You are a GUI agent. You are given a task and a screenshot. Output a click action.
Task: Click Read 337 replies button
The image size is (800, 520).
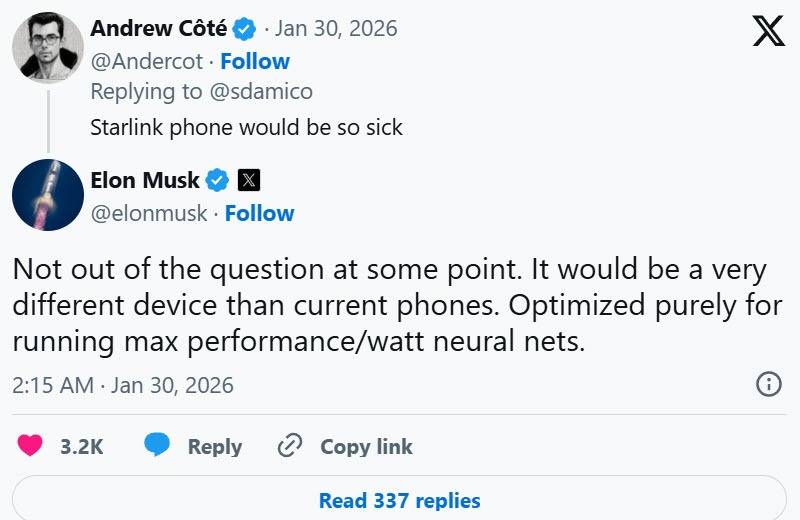tap(399, 500)
